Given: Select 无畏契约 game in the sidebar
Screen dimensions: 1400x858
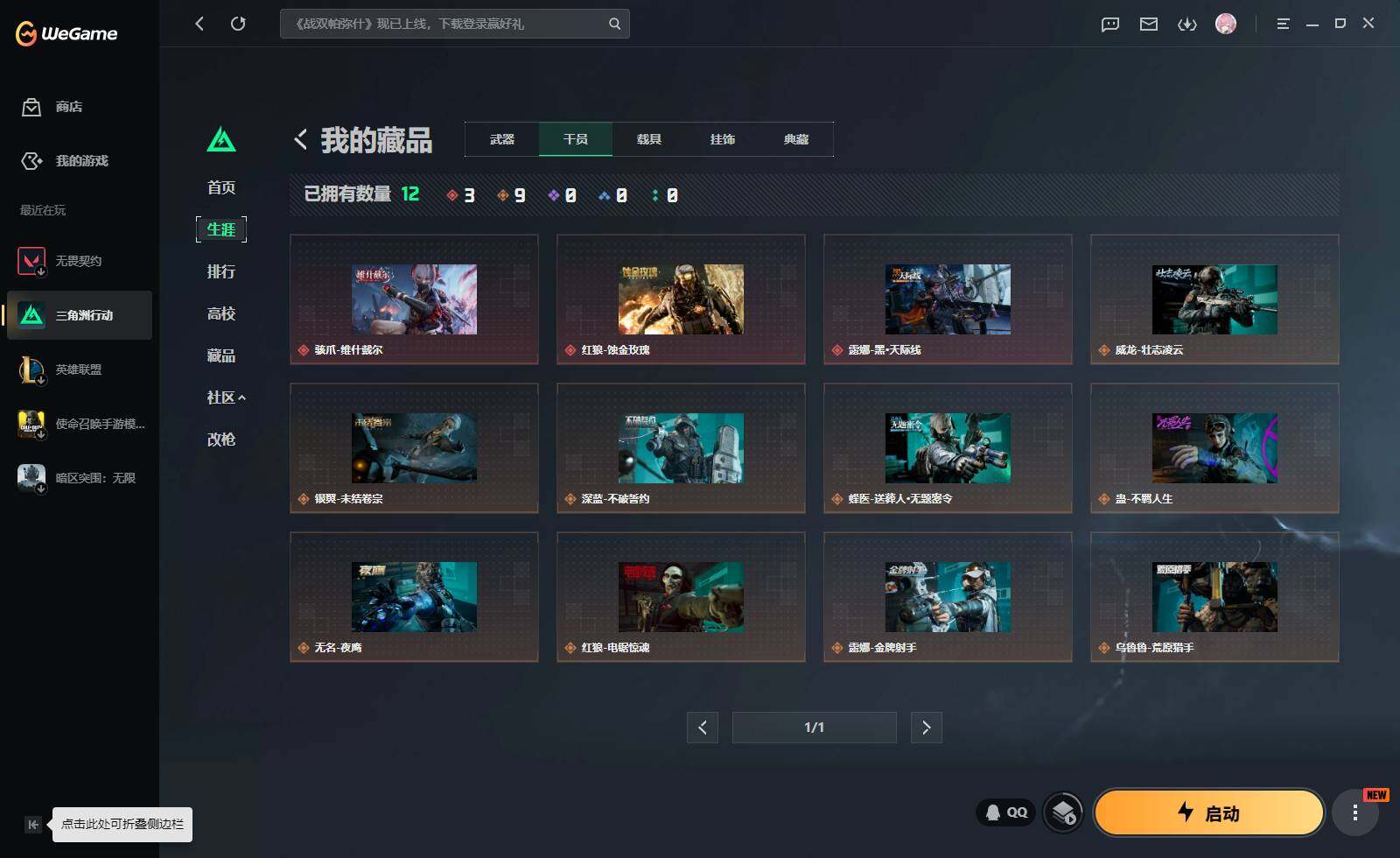Looking at the screenshot, I should pos(79,261).
